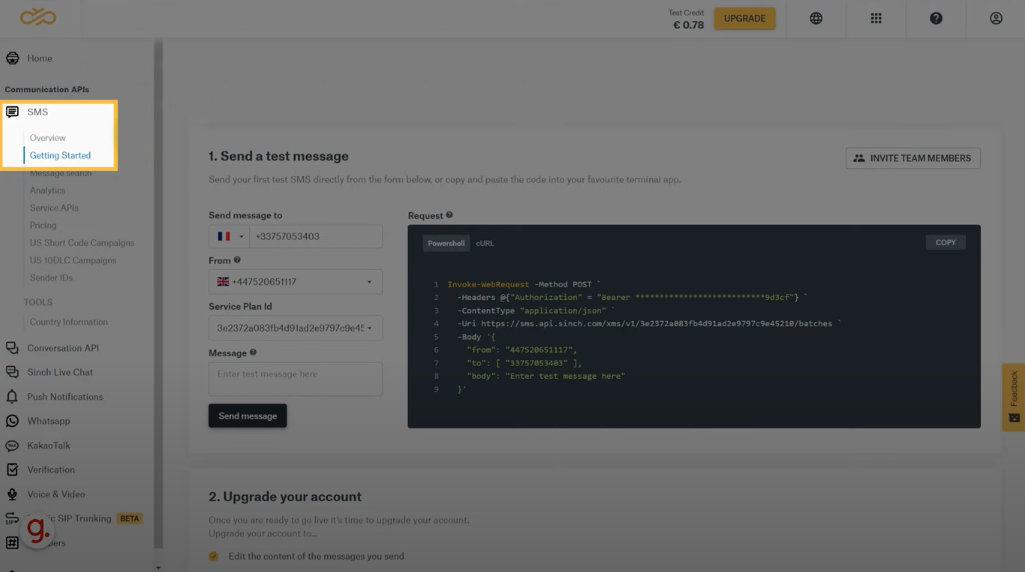Viewport: 1025px width, 572px height.
Task: Switch to the Powershell tab
Action: tap(446, 243)
